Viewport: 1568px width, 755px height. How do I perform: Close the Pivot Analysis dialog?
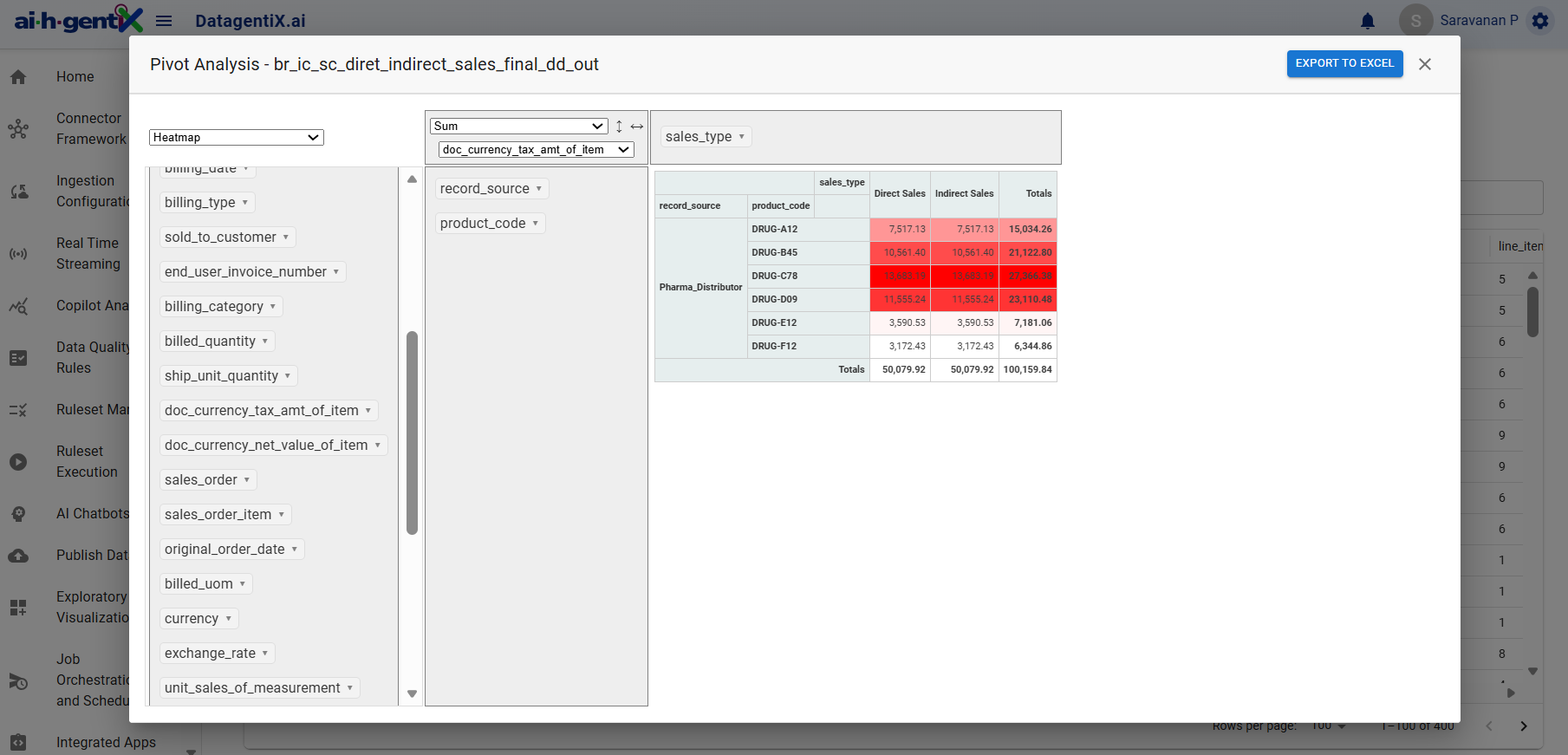(x=1424, y=64)
